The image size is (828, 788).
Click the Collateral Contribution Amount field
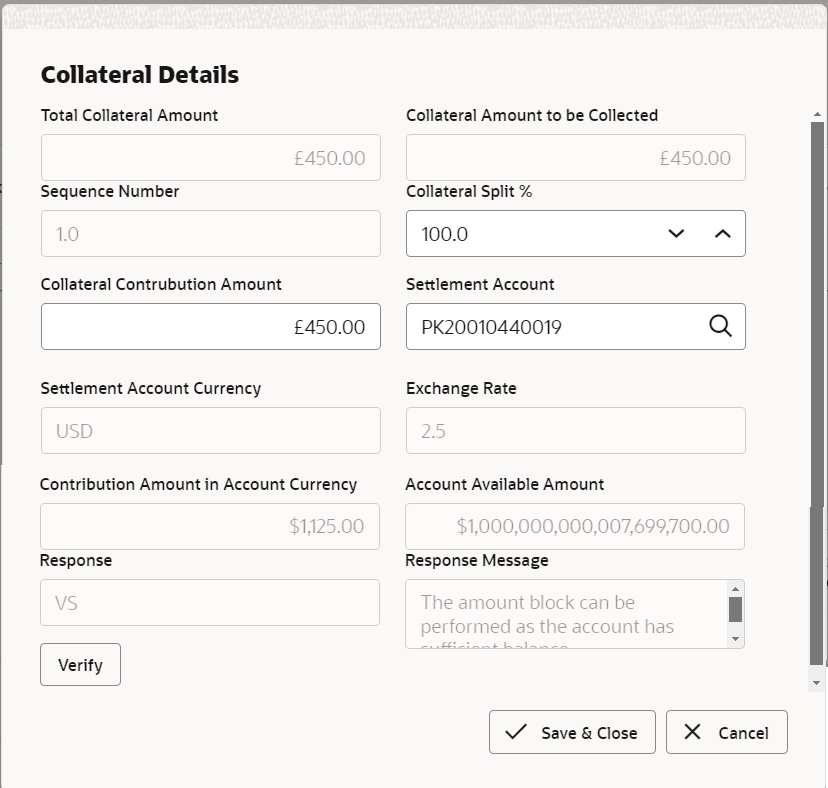[210, 327]
